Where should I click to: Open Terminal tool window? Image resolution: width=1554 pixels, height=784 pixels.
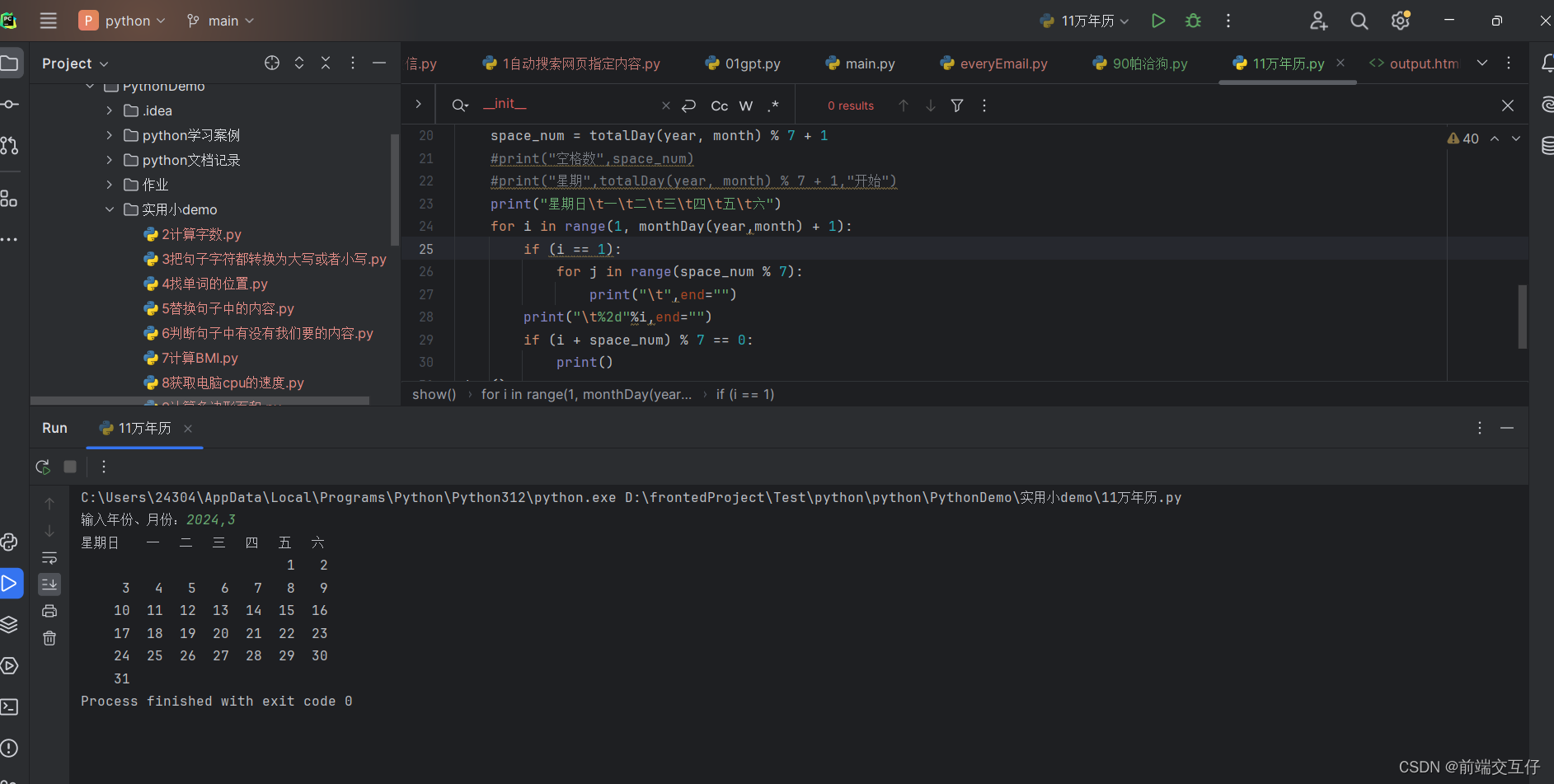coord(9,707)
